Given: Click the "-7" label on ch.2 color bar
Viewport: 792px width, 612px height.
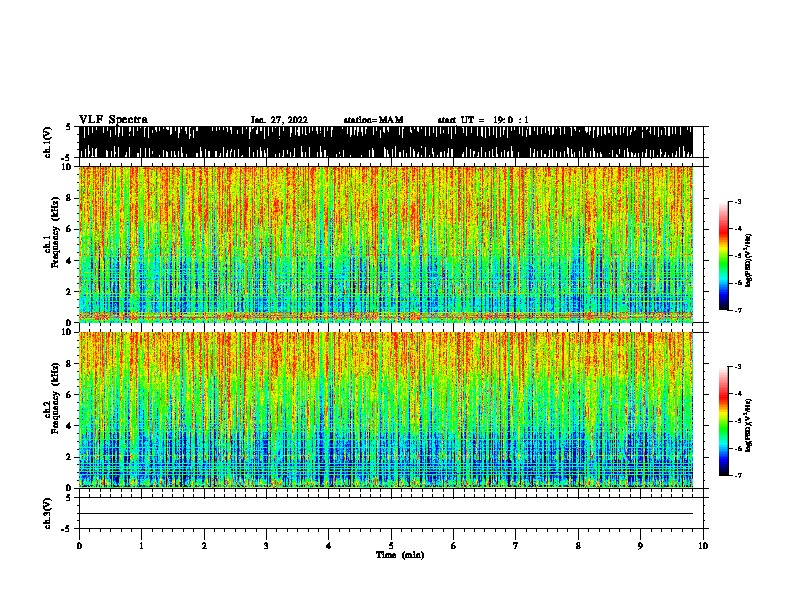Looking at the screenshot, I should 738,476.
